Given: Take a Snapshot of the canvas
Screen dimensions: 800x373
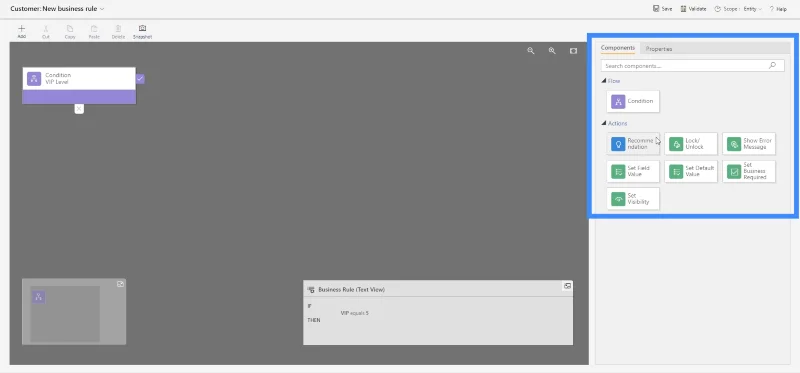Looking at the screenshot, I should (x=142, y=32).
